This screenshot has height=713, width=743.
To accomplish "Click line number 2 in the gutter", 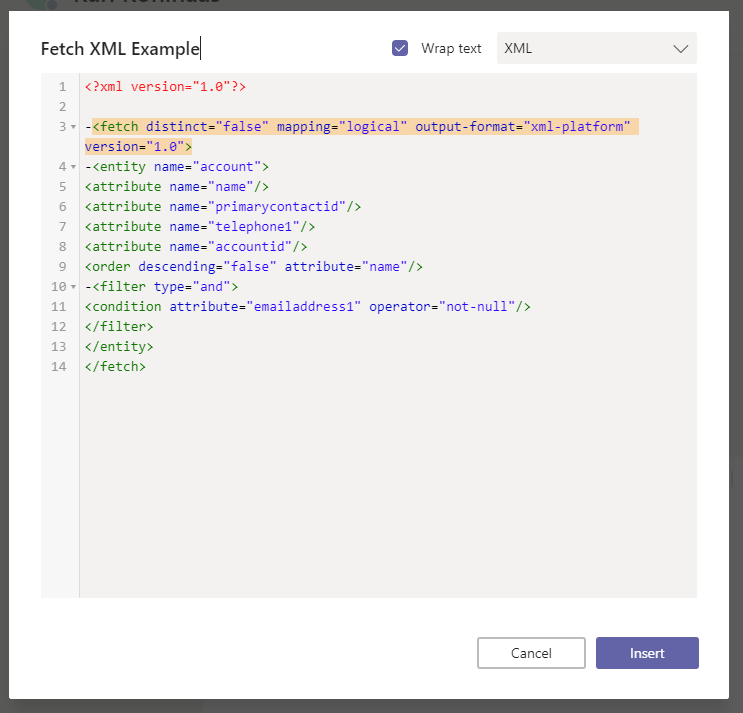I will tap(63, 107).
